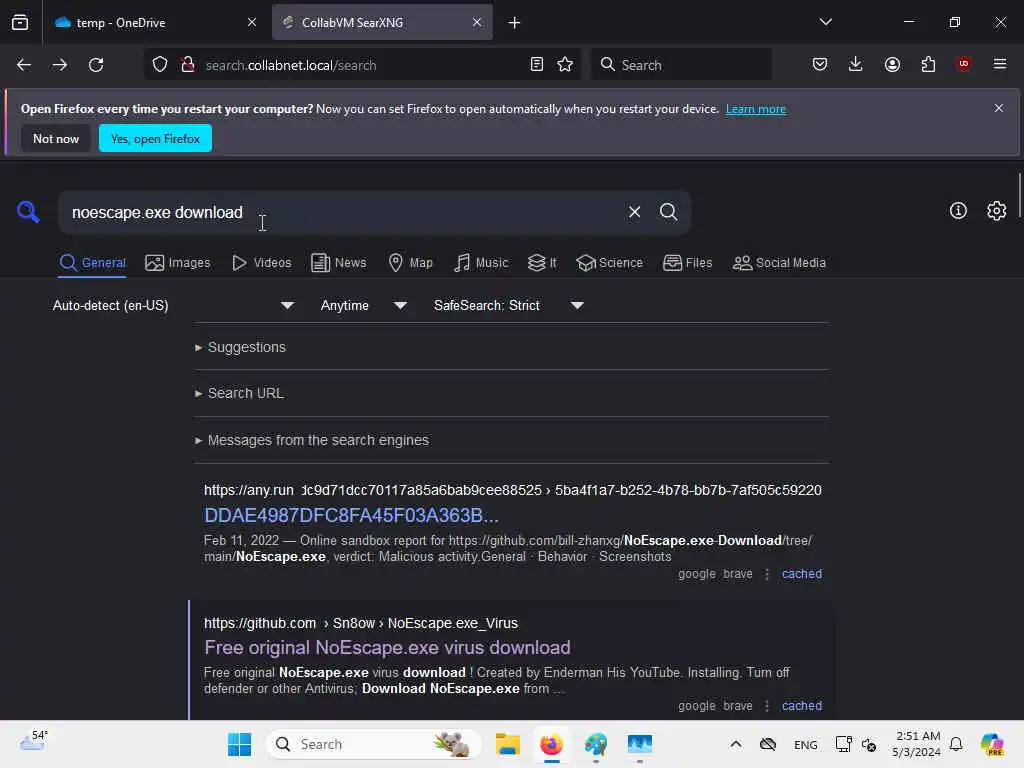Open the weather widget showing 54°
This screenshot has height=768, width=1024.
[x=33, y=742]
